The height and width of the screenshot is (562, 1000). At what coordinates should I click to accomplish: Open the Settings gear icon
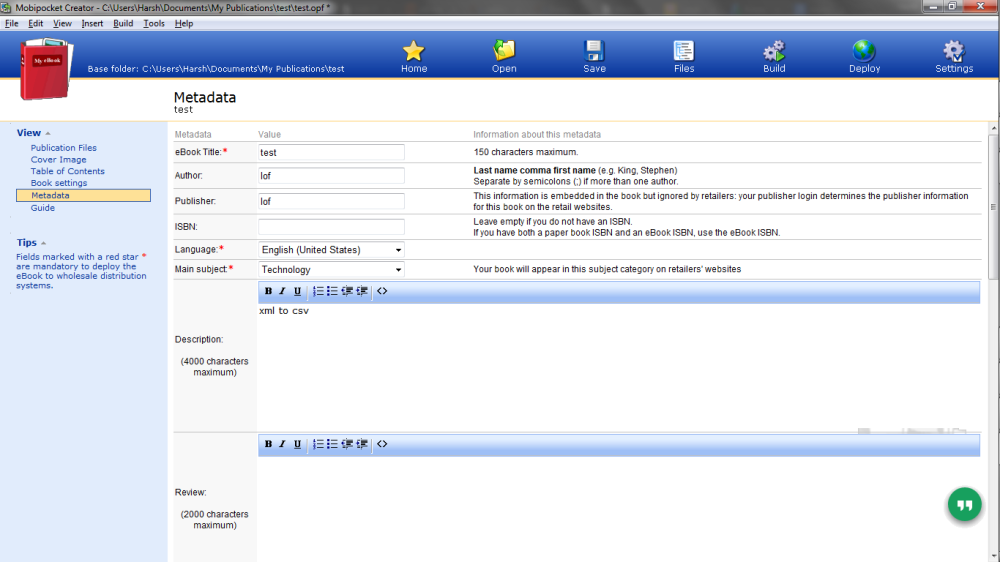tap(954, 51)
